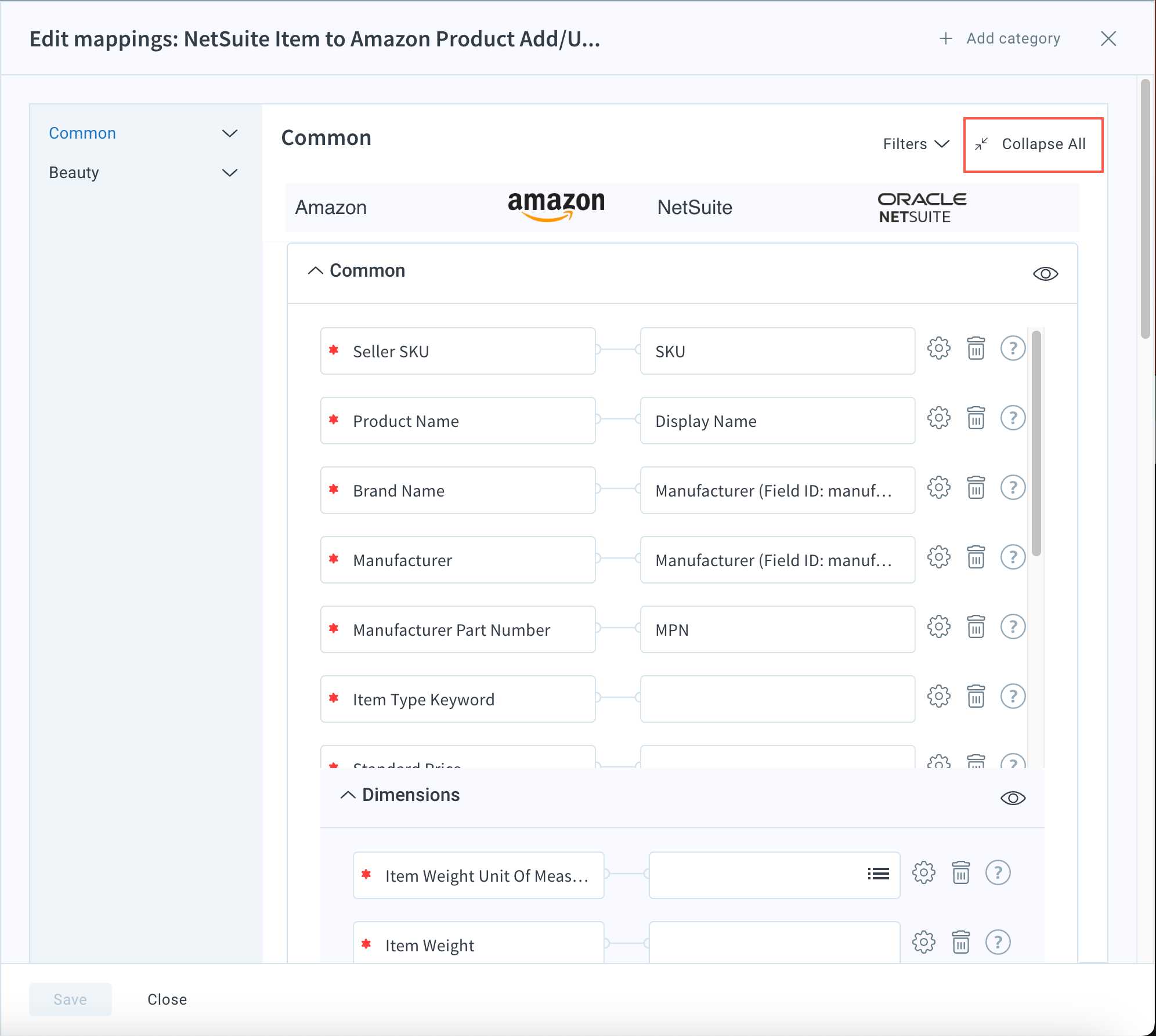
Task: Click the SKU NetSuite field
Action: tap(777, 351)
